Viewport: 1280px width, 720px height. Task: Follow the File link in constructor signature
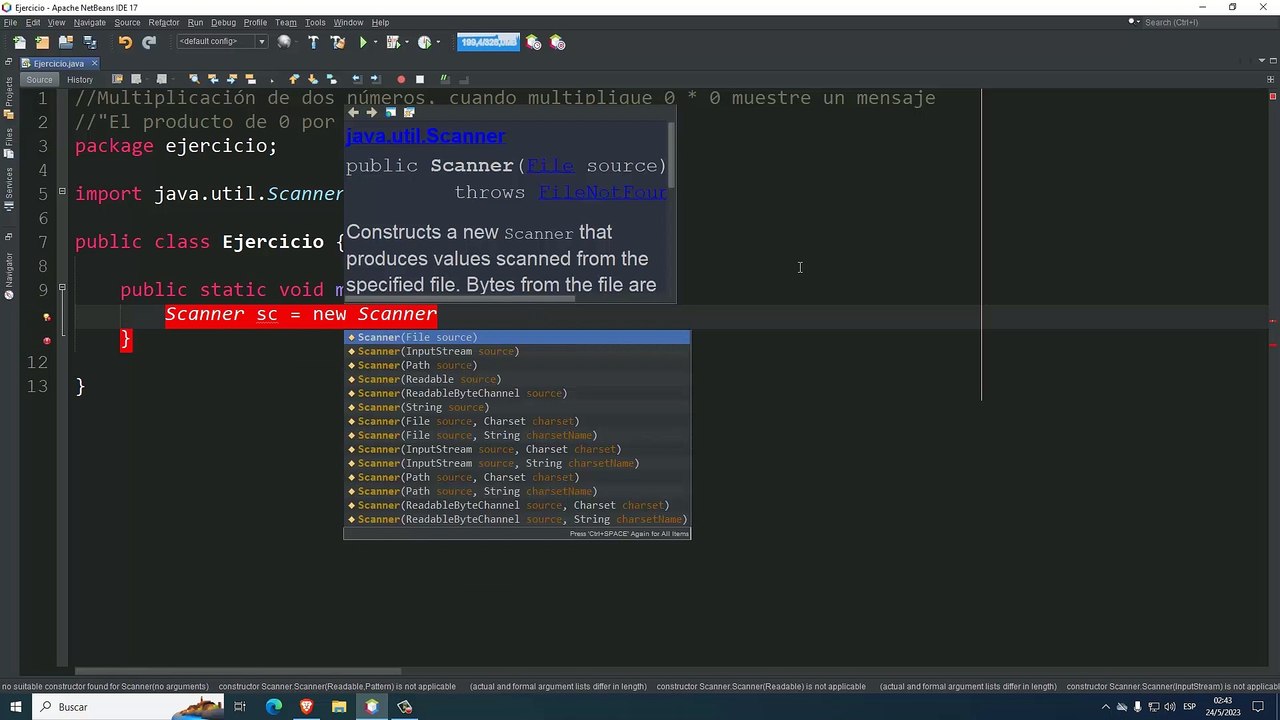click(550, 165)
